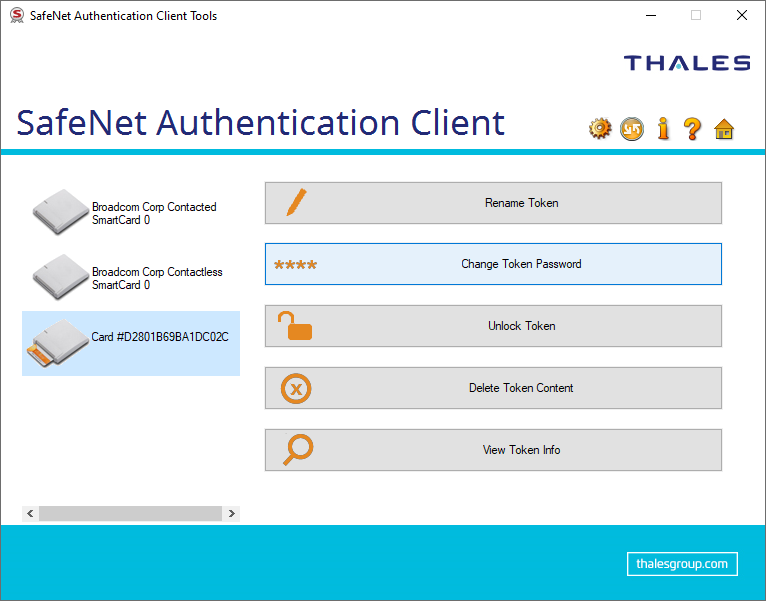Click the Unlock Token button label
Screen dimensions: 766x601
point(521,326)
